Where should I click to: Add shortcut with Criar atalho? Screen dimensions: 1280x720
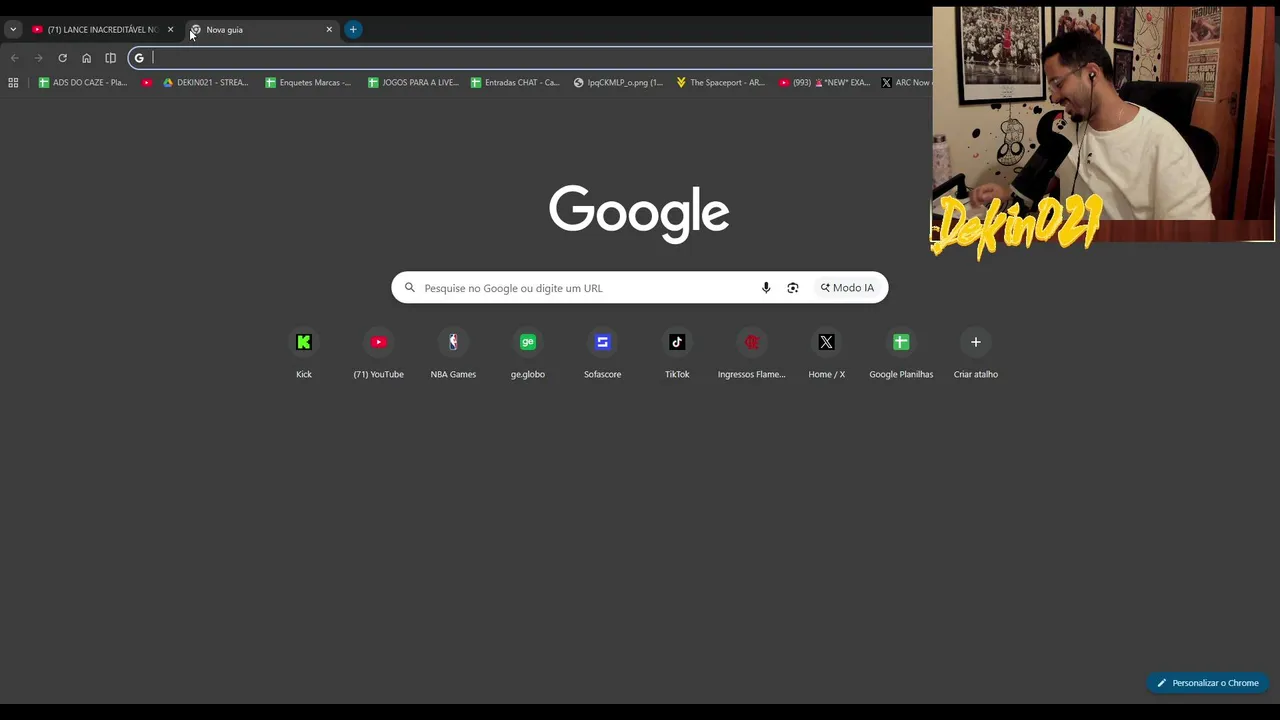coord(976,354)
